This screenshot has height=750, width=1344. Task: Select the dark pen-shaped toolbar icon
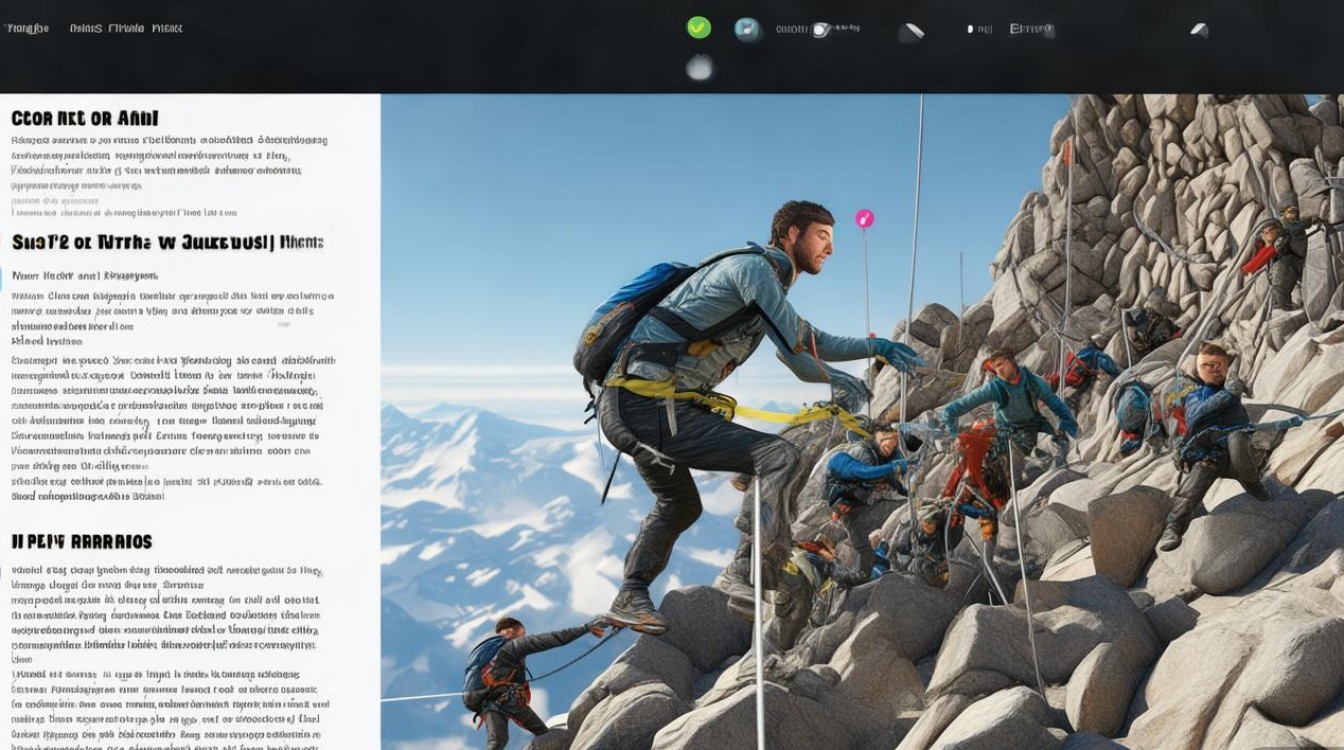coord(911,29)
